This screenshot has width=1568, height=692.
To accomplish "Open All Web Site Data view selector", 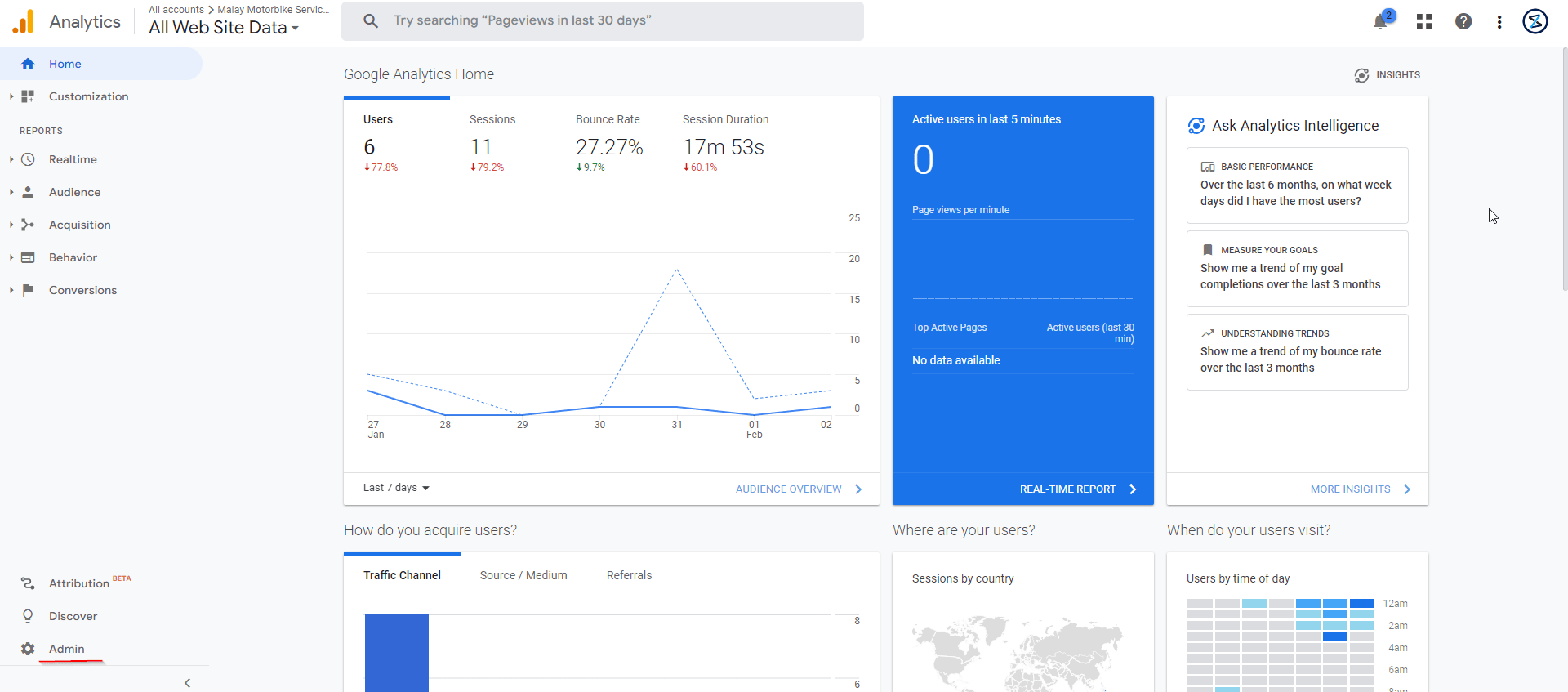I will (223, 28).
